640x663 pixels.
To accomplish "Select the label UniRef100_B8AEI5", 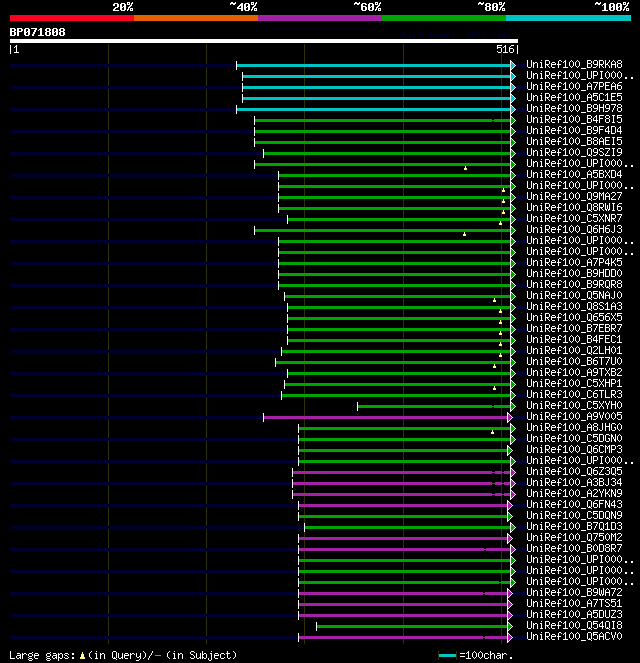I will pos(574,141).
